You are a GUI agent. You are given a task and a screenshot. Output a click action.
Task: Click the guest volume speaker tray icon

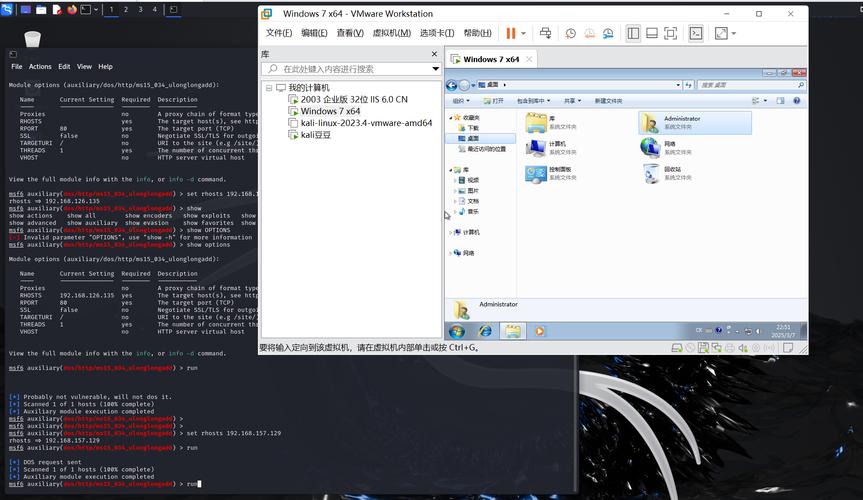[757, 331]
